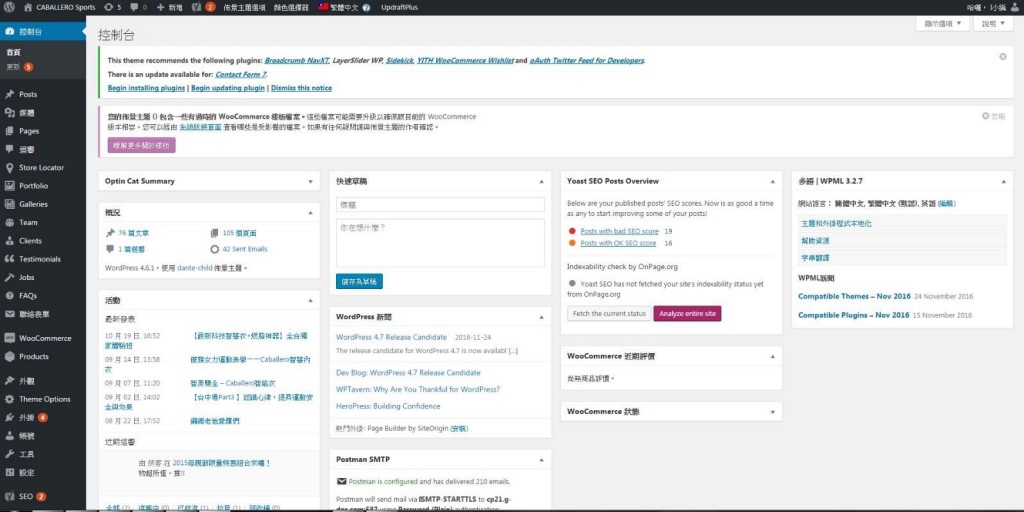This screenshot has height=512, width=1024.
Task: Open CABALLERO Sports site menu
Action: tap(59, 7)
